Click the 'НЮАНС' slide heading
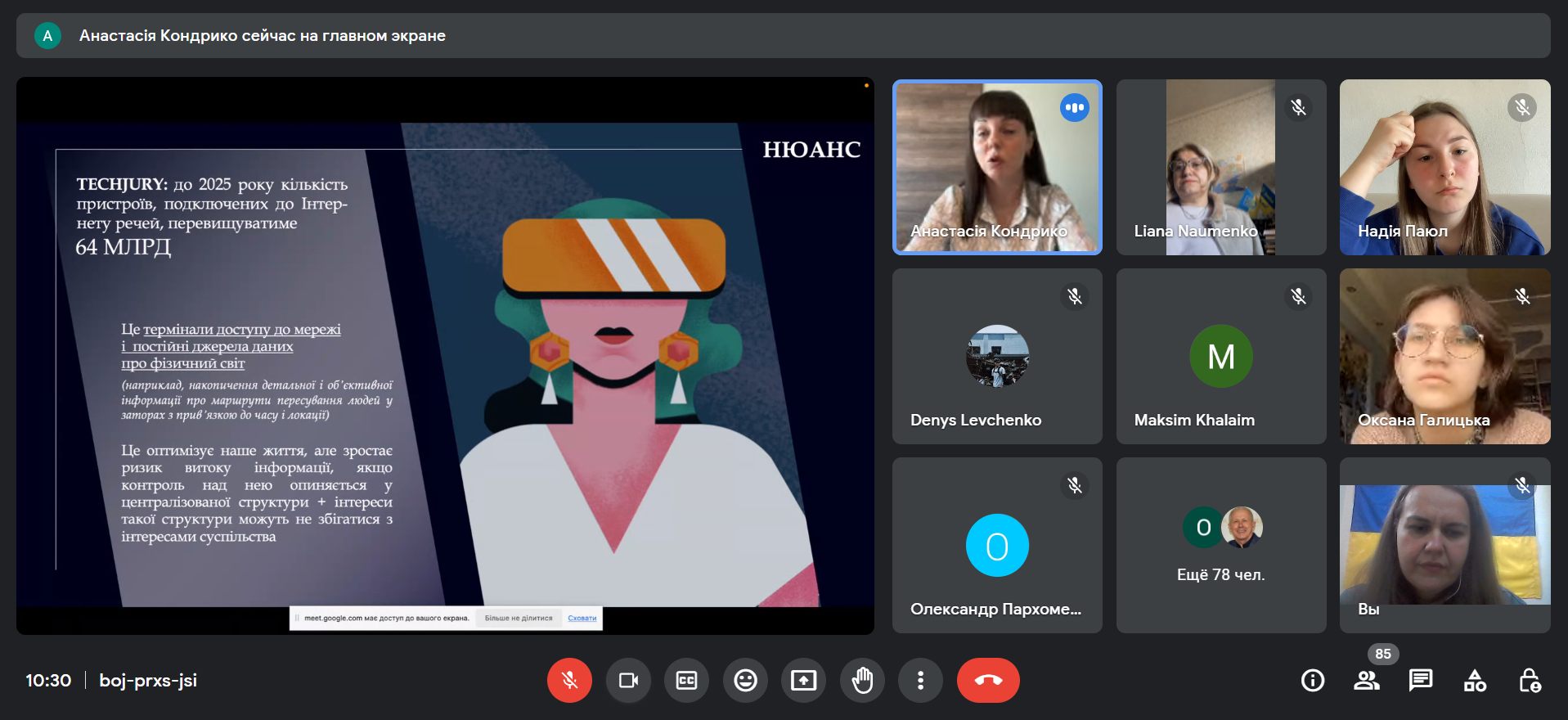The width and height of the screenshot is (1568, 720). click(811, 150)
